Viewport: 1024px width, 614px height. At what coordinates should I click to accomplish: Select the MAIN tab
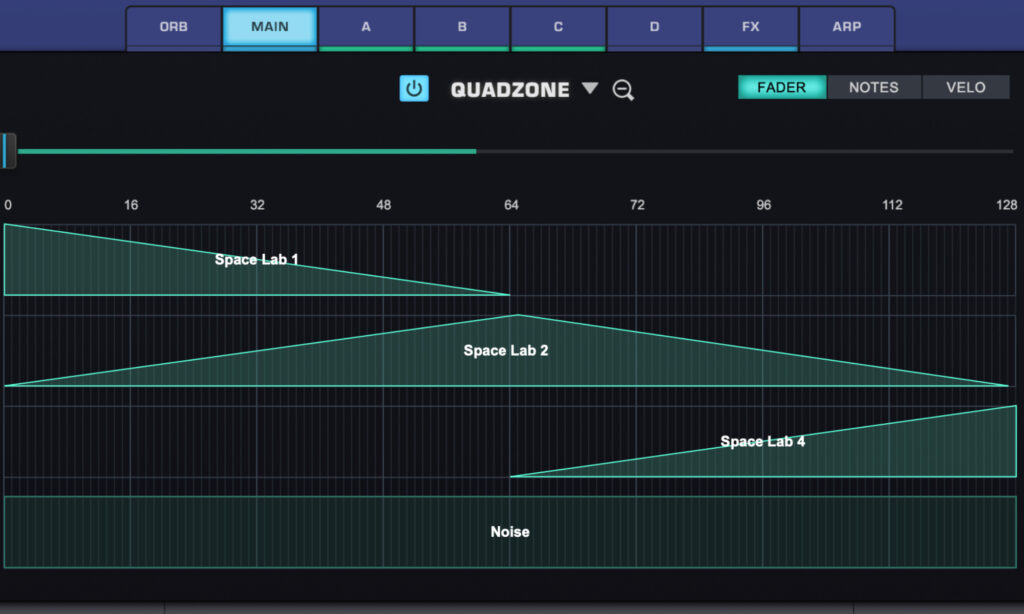tap(269, 27)
